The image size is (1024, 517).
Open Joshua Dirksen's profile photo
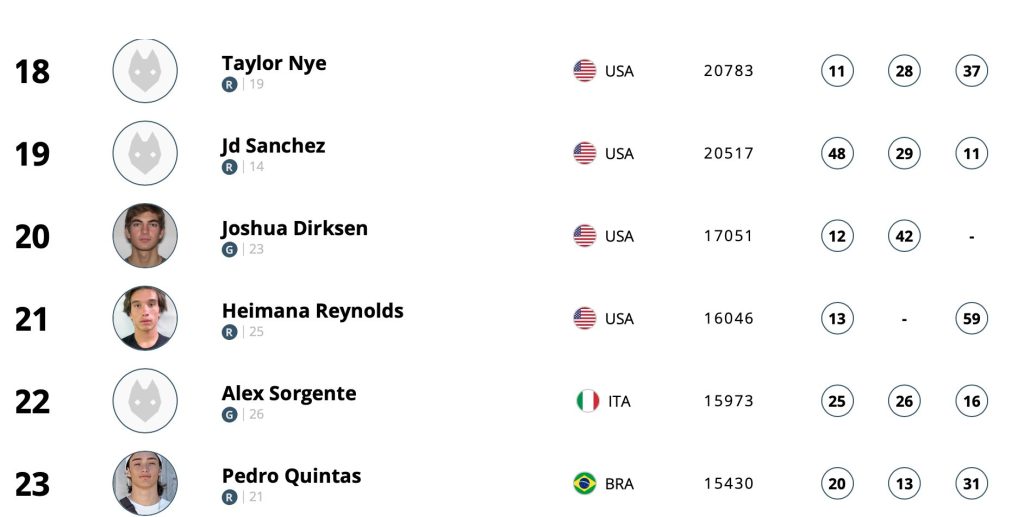pyautogui.click(x=145, y=236)
